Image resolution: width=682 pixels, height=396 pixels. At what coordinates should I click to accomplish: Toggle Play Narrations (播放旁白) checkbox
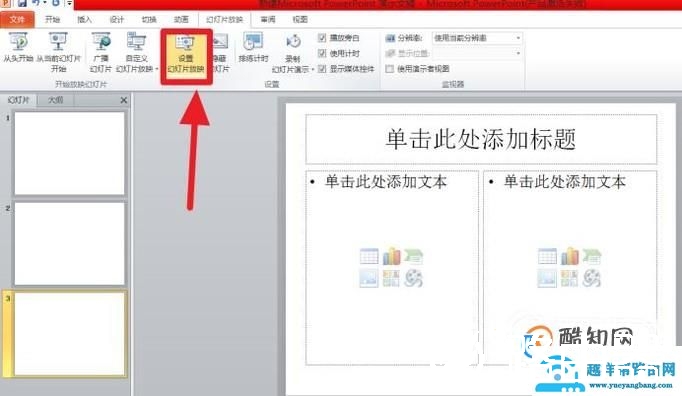coord(322,38)
